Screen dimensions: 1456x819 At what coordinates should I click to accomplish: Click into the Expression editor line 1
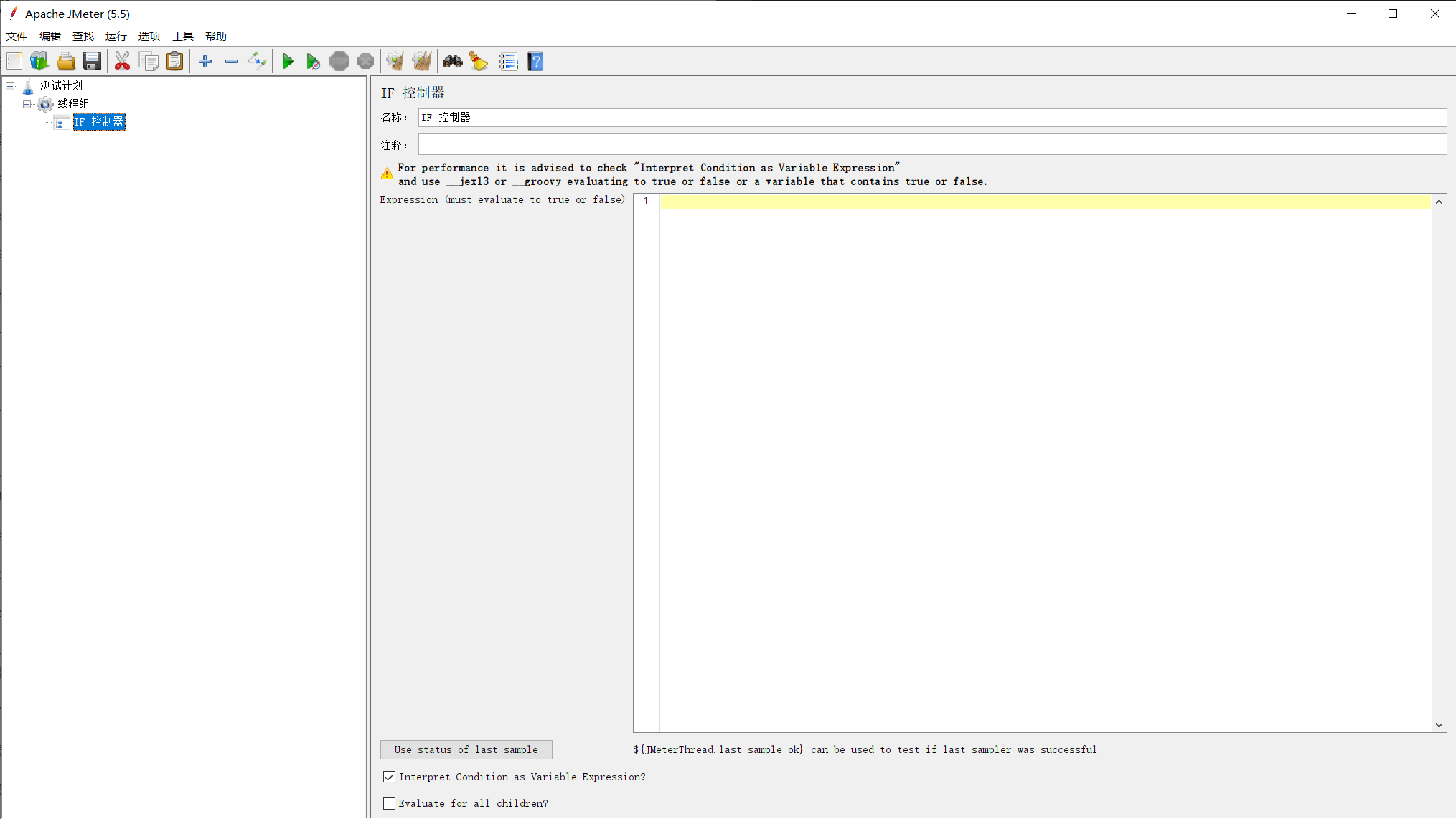[1045, 202]
